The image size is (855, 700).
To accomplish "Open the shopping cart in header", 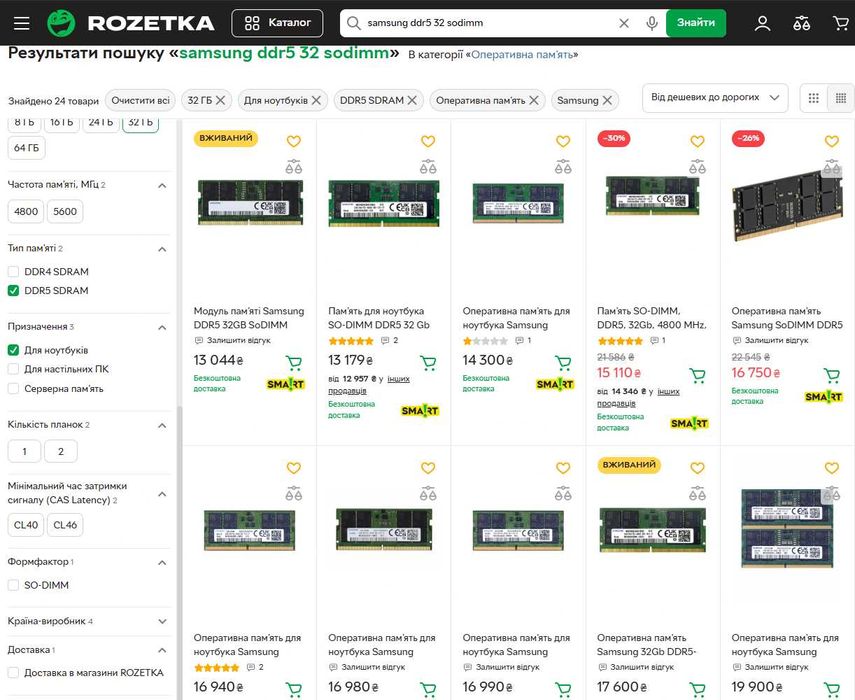I will pyautogui.click(x=841, y=23).
